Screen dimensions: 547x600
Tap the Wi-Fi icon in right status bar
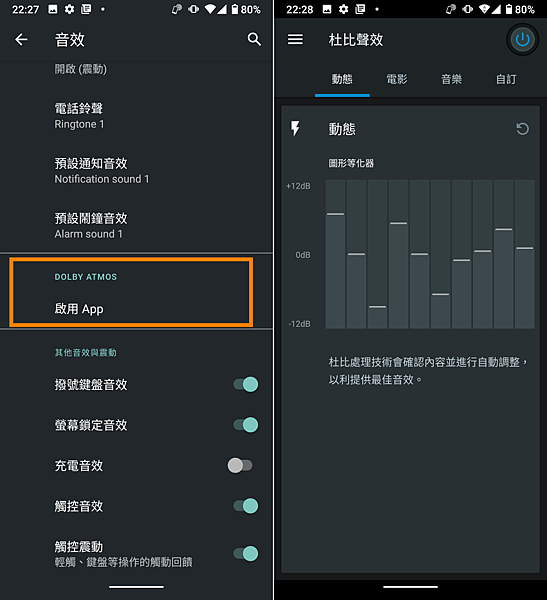(484, 9)
